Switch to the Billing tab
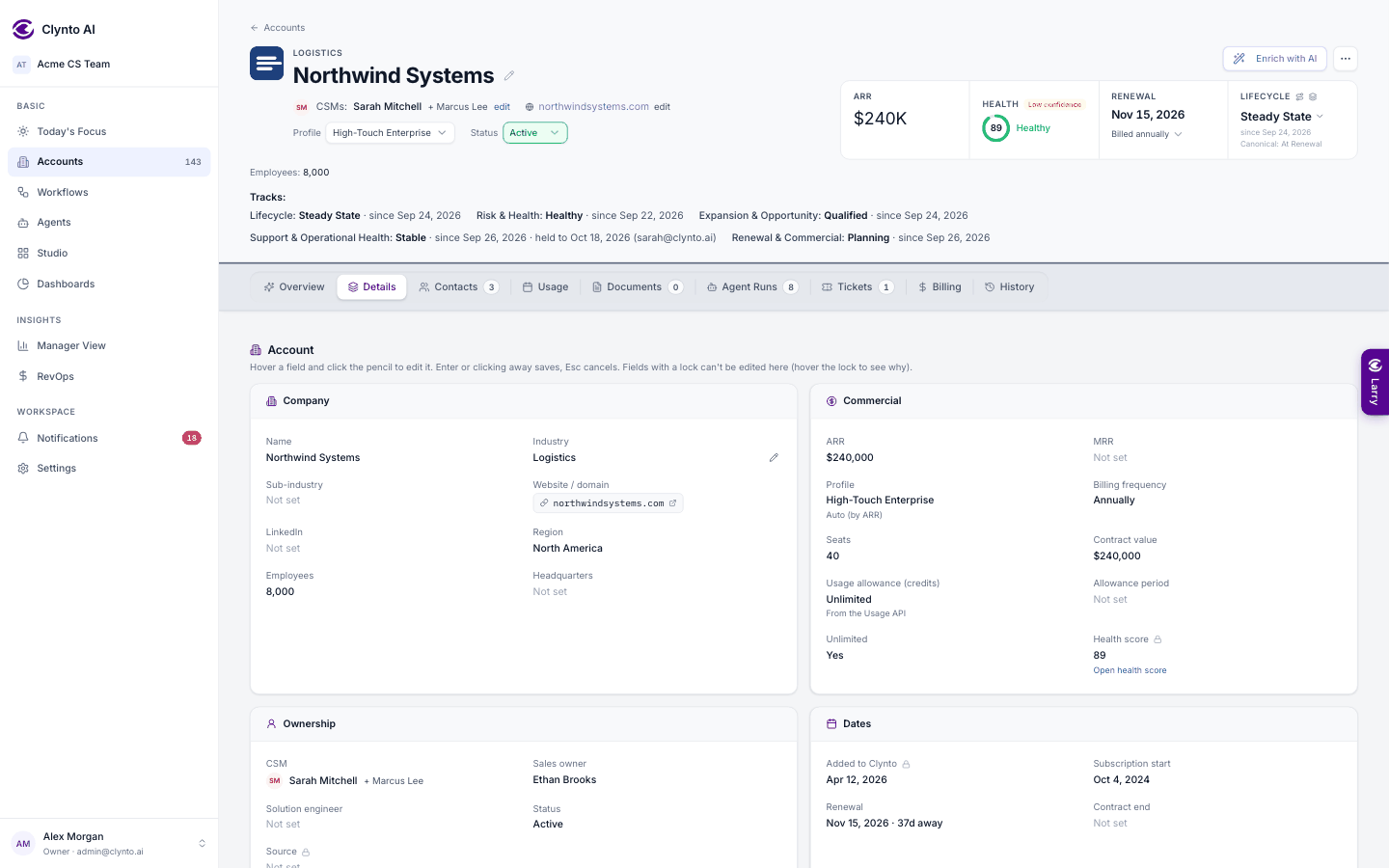 940,287
